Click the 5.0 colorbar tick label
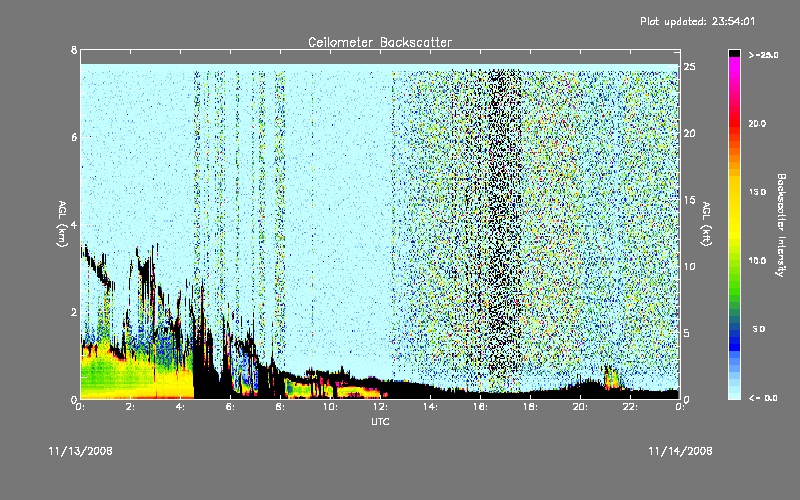The image size is (800, 500). point(759,329)
